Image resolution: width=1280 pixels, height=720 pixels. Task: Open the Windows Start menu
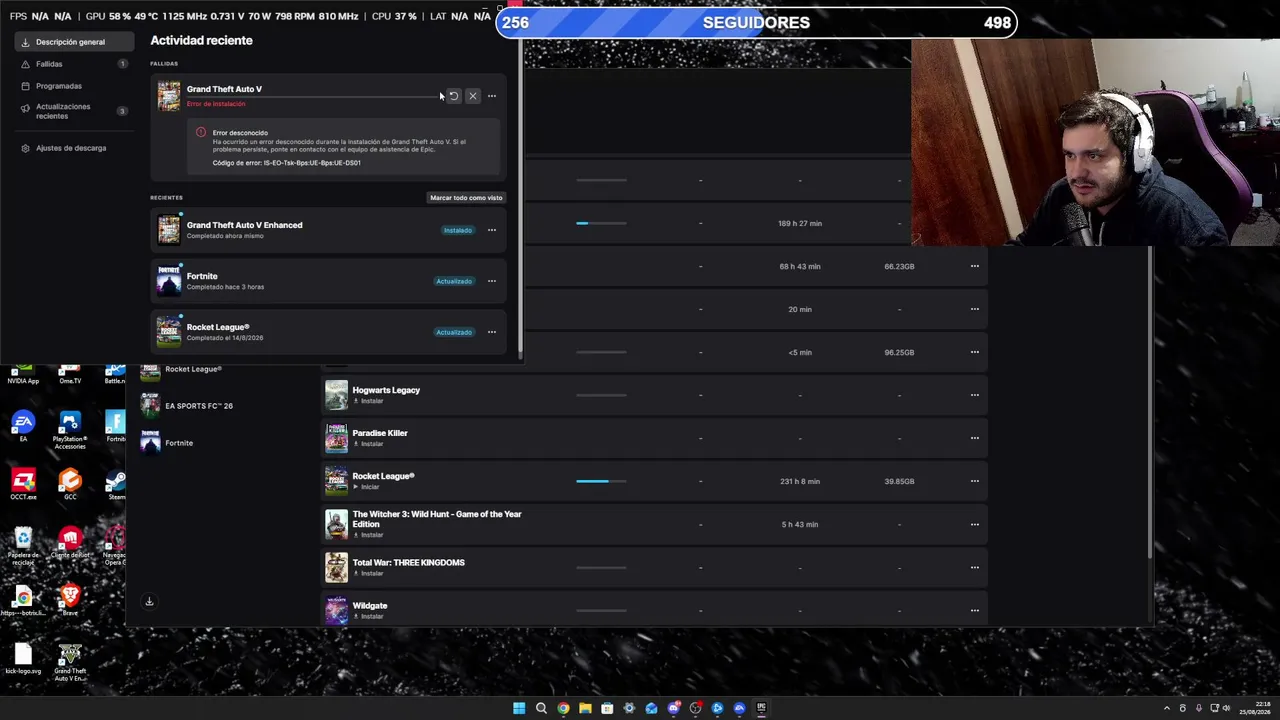click(519, 708)
